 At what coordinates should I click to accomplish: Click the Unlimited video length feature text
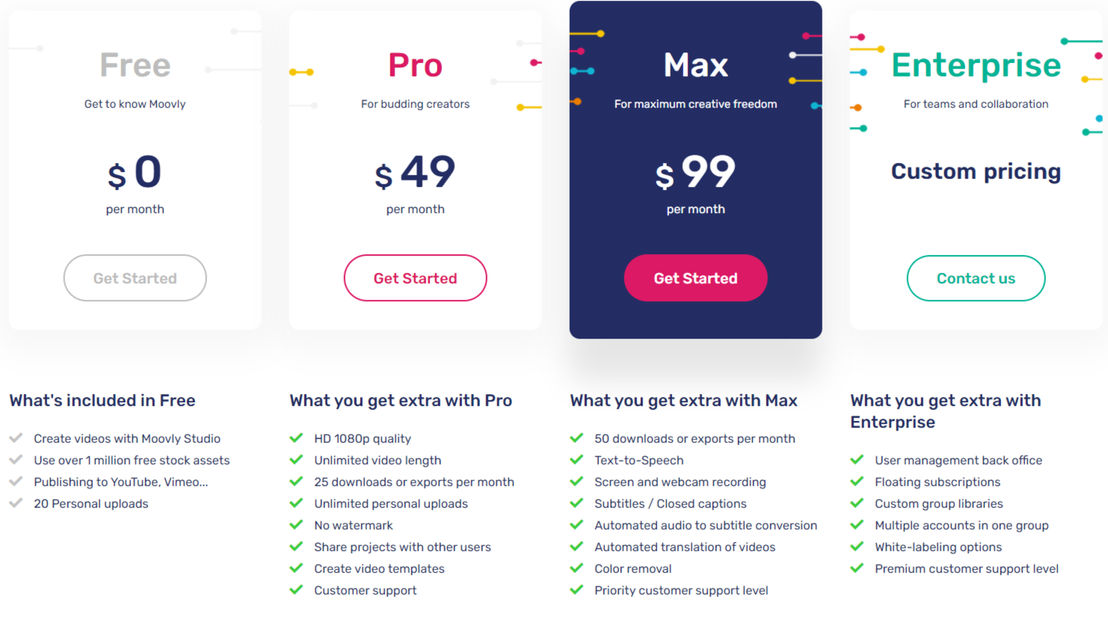coord(377,460)
